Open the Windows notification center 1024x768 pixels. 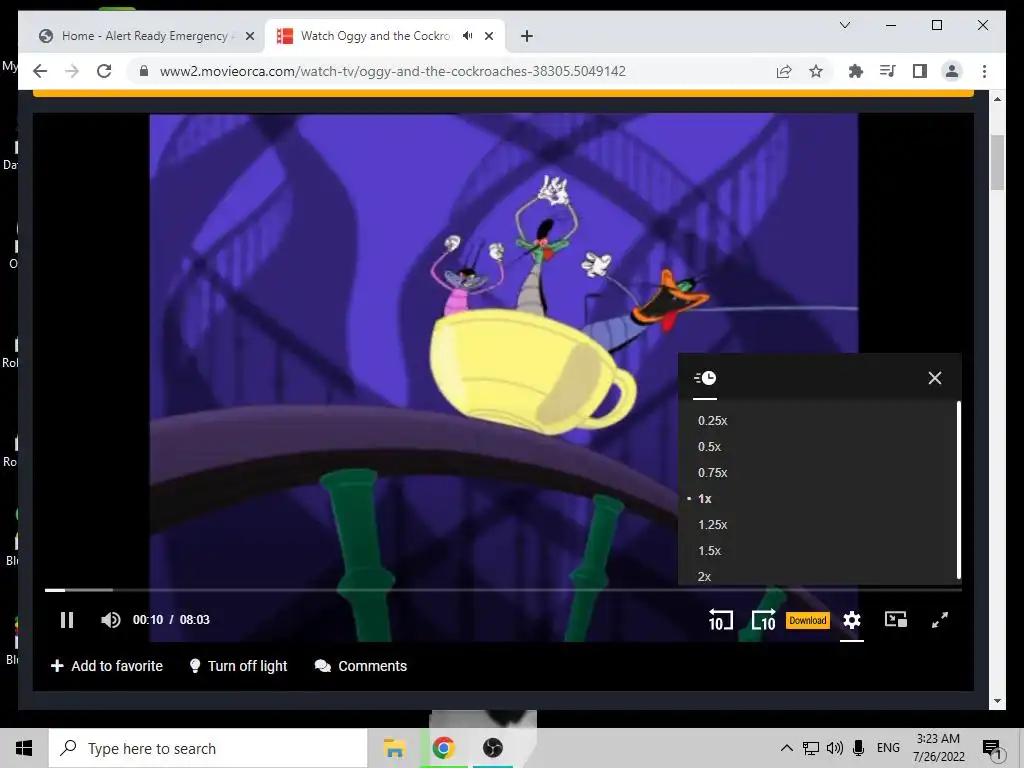pyautogui.click(x=993, y=749)
